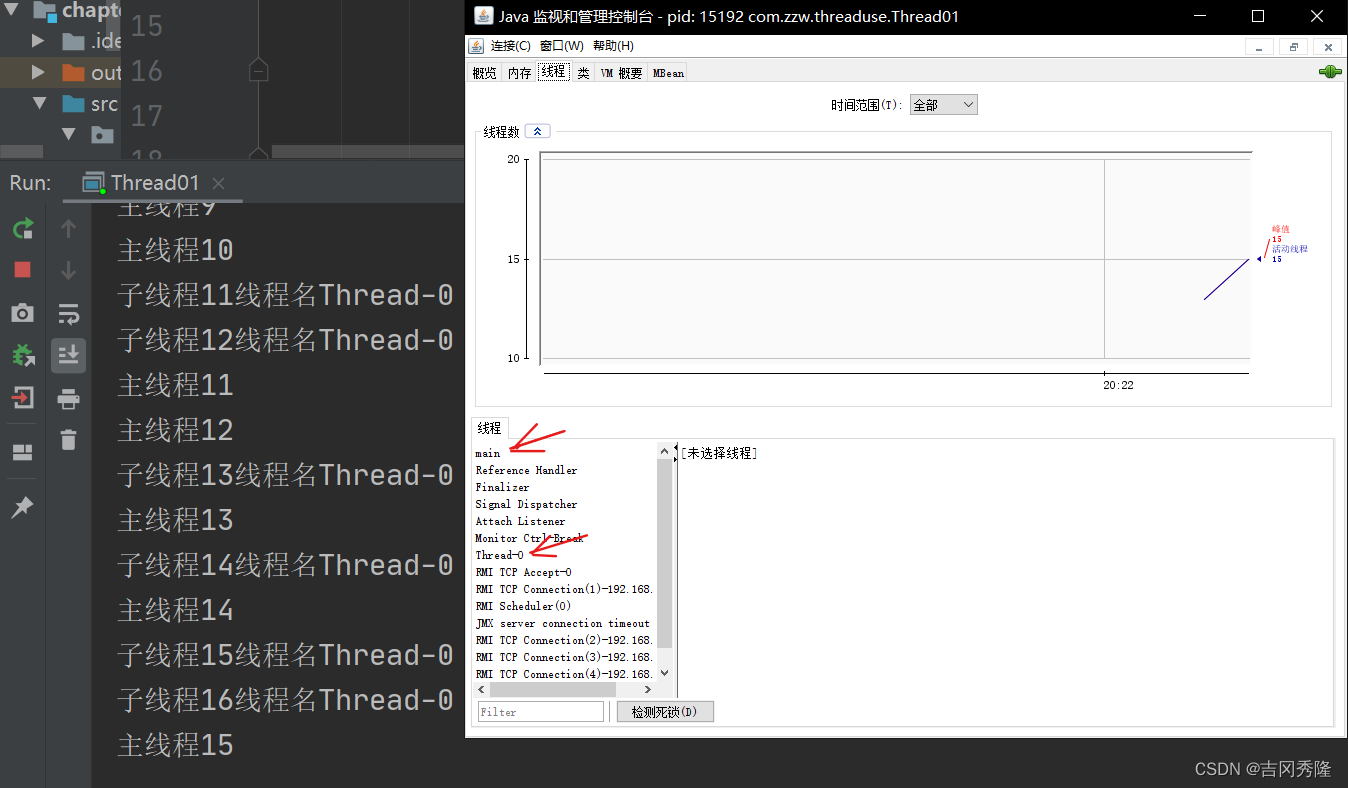Select the out folder in project tree
The image size is (1348, 788).
pyautogui.click(x=92, y=73)
